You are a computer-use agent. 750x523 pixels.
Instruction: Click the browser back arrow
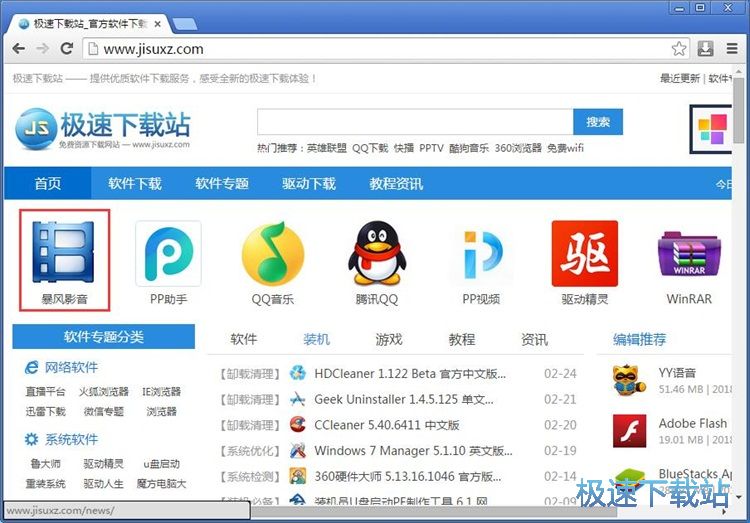pyautogui.click(x=19, y=48)
